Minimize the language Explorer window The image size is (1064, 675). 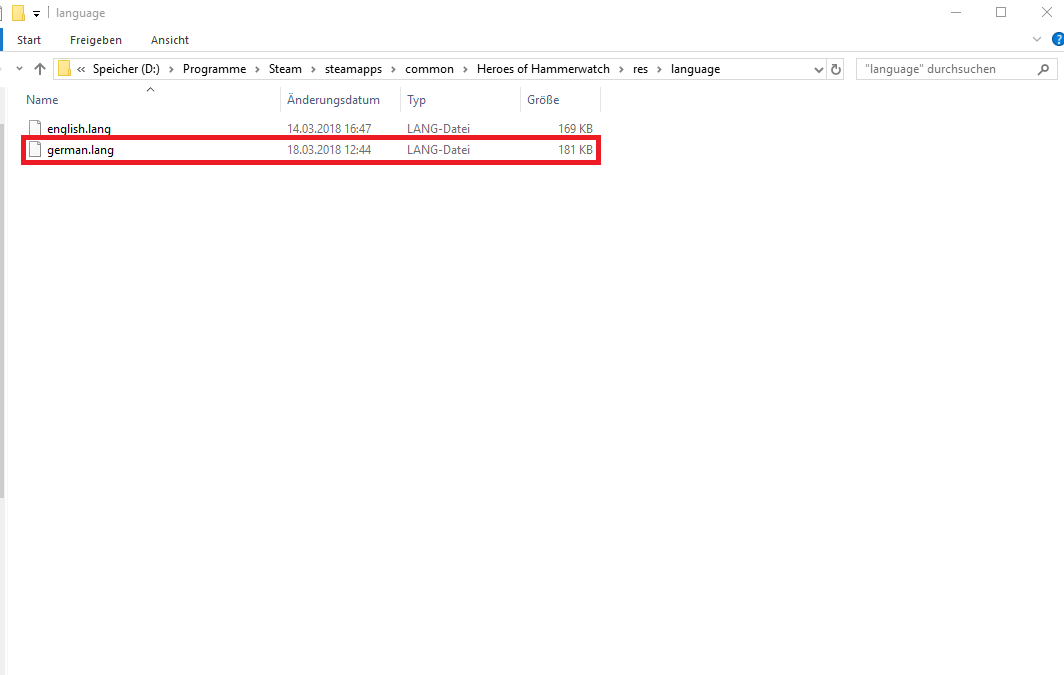pos(955,12)
